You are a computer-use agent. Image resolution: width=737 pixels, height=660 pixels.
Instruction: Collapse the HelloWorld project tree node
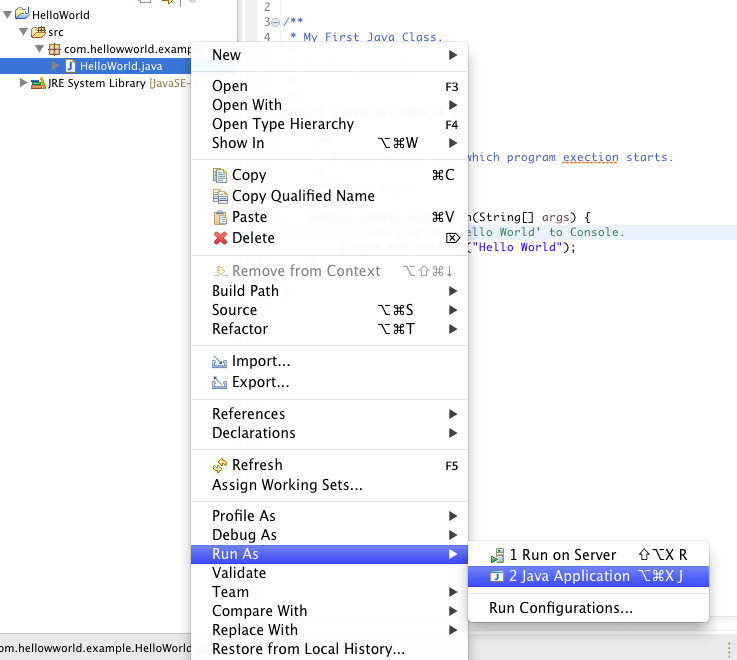7,15
